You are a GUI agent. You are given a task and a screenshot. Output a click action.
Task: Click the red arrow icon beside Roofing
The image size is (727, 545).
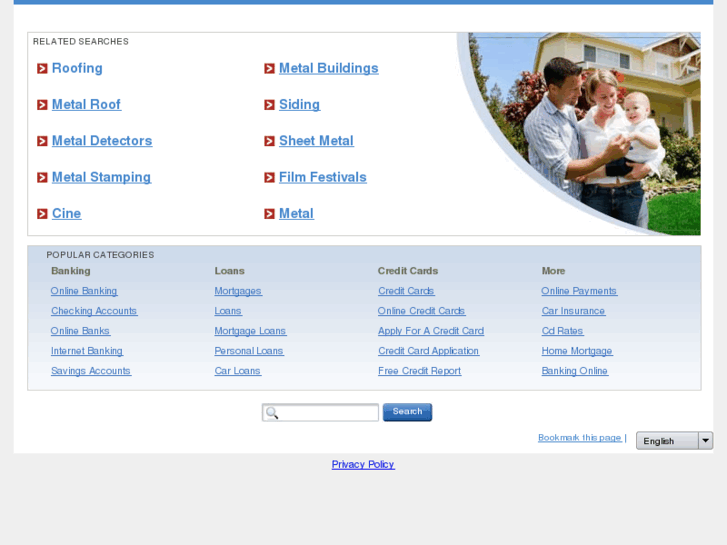point(42,69)
